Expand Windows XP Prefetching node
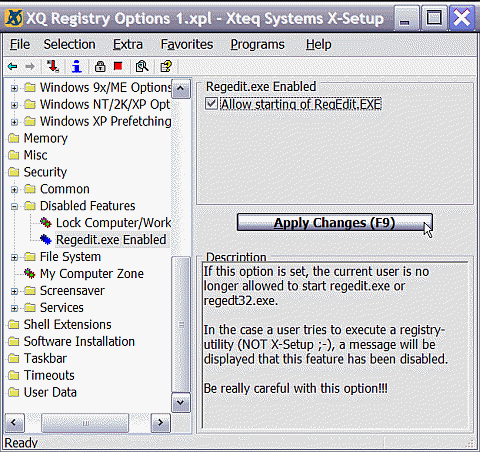Screen dimensions: 480x452 pyautogui.click(x=14, y=122)
